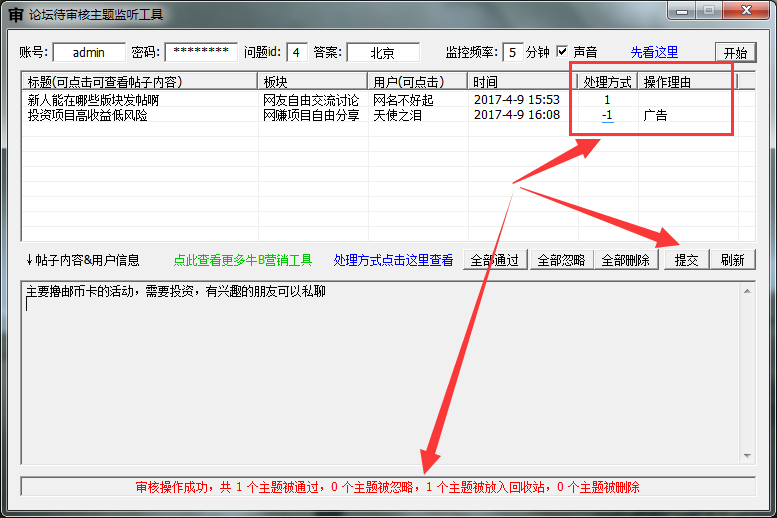Click the 提交 submit button

point(686,260)
